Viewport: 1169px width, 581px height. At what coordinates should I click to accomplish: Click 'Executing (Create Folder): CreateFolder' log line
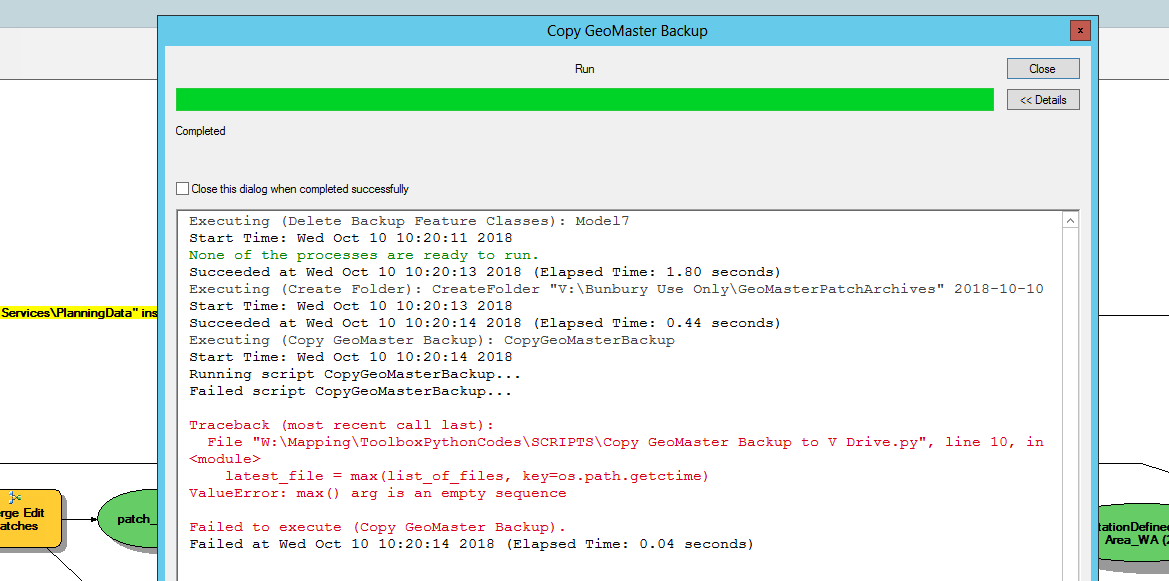coord(616,289)
